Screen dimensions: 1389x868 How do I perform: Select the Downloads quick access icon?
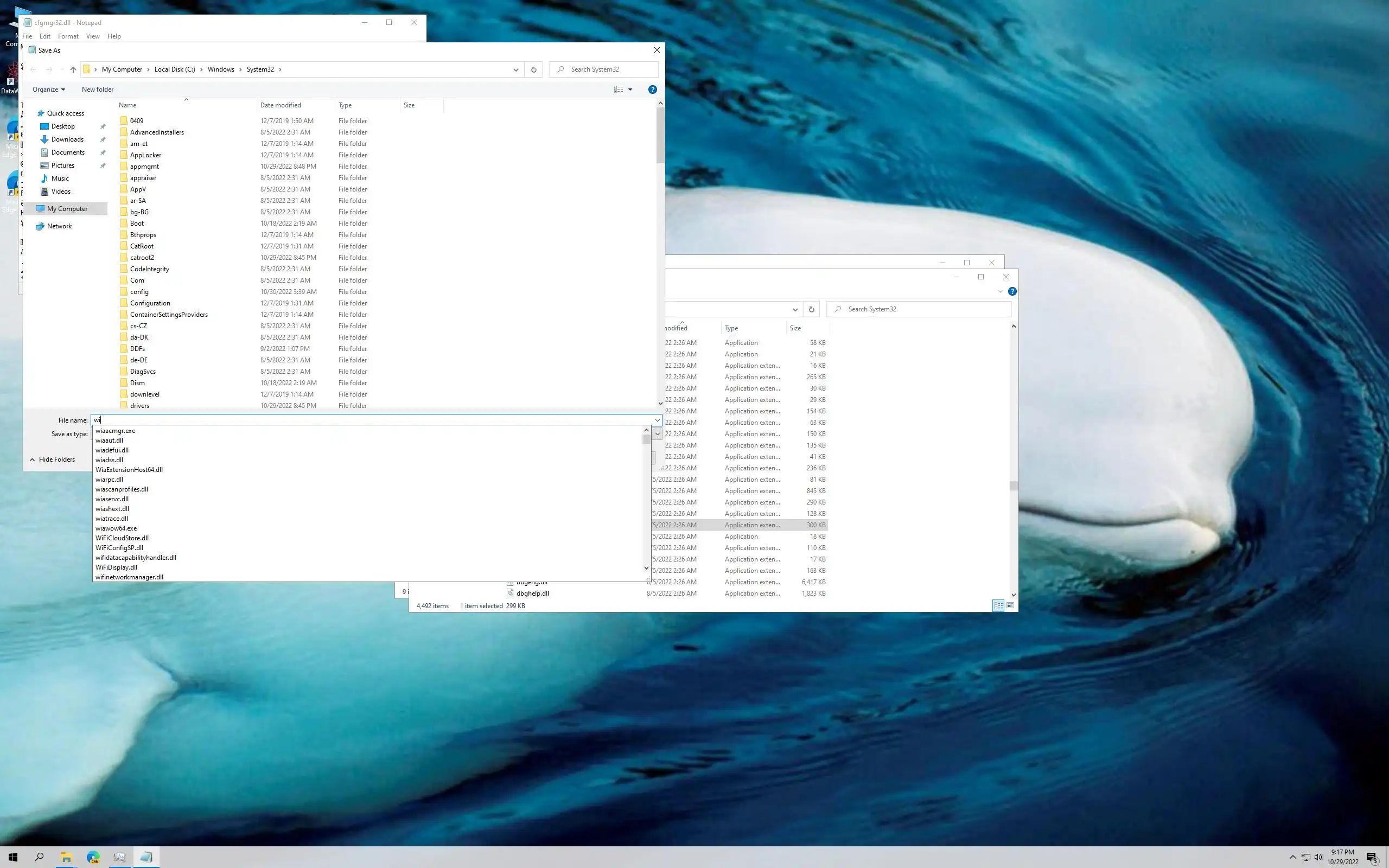(45, 139)
